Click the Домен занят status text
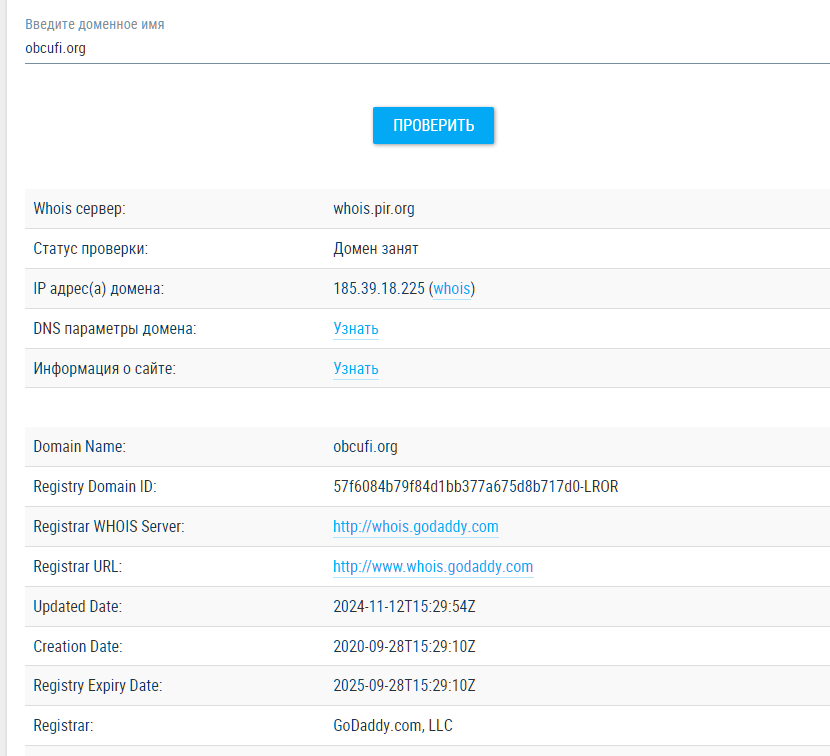830x756 pixels. [377, 249]
